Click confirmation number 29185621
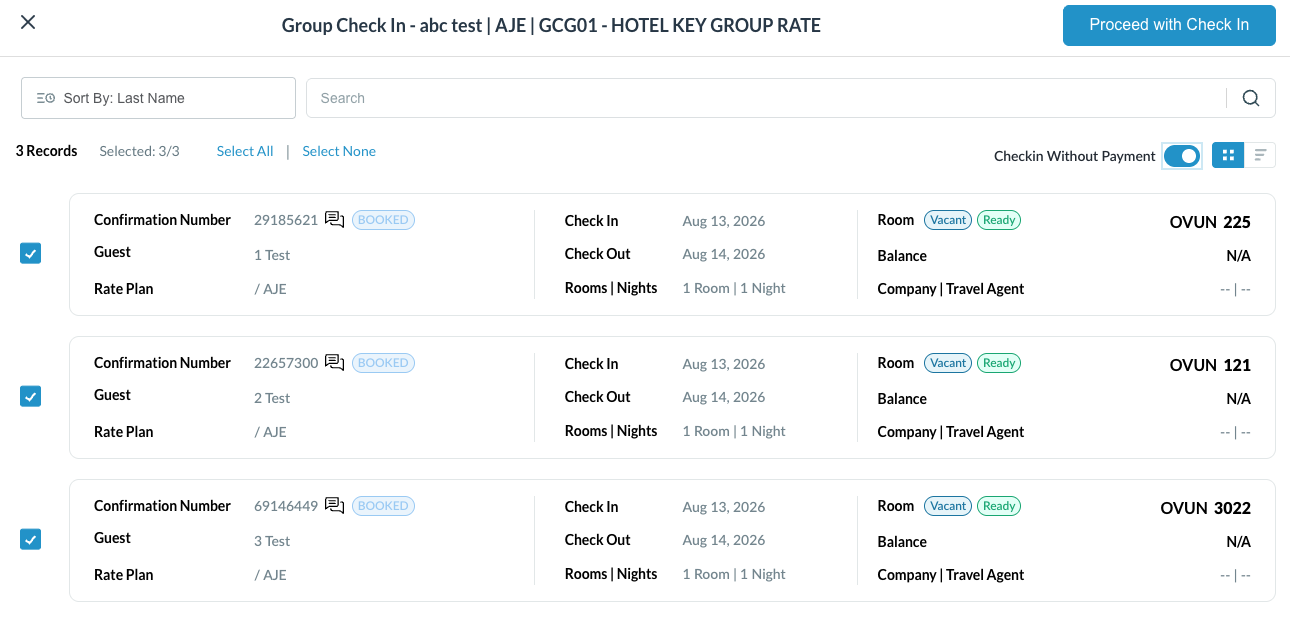The image size is (1290, 628). pyautogui.click(x=286, y=220)
